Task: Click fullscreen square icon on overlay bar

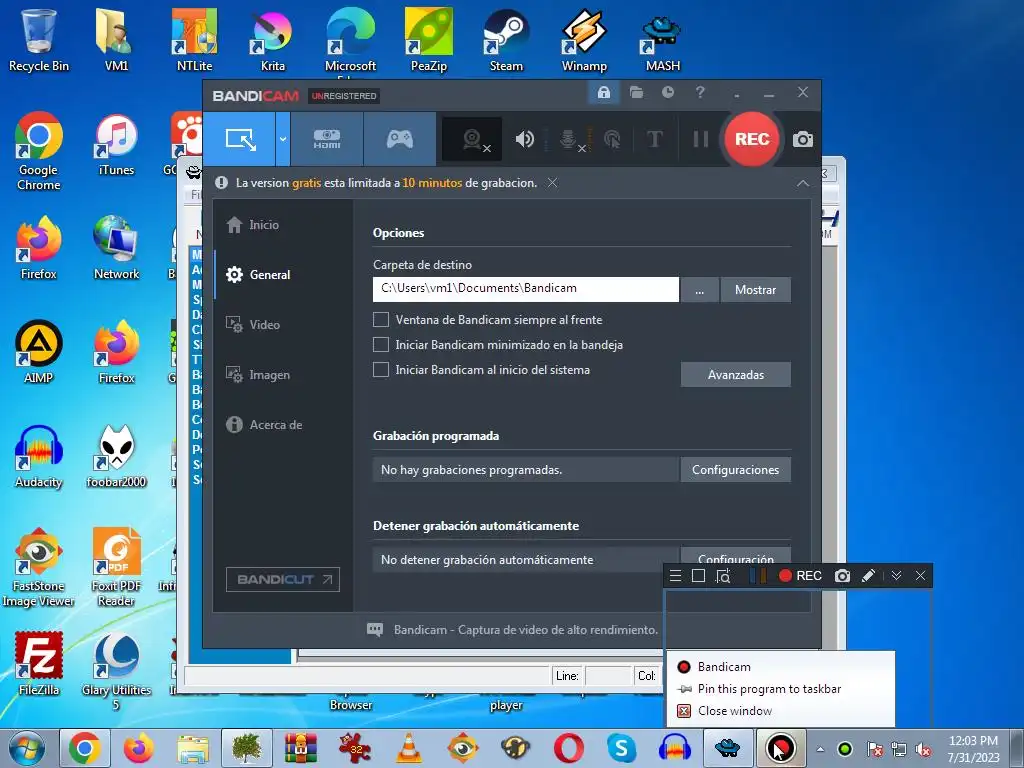Action: [x=698, y=575]
